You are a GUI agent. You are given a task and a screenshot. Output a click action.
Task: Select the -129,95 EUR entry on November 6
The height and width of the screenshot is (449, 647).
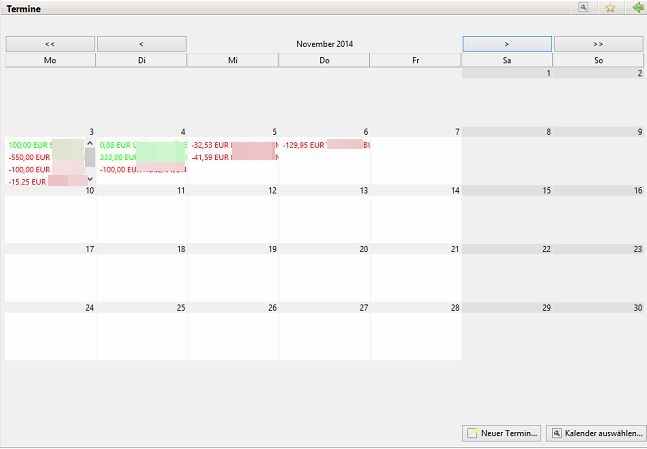(303, 145)
